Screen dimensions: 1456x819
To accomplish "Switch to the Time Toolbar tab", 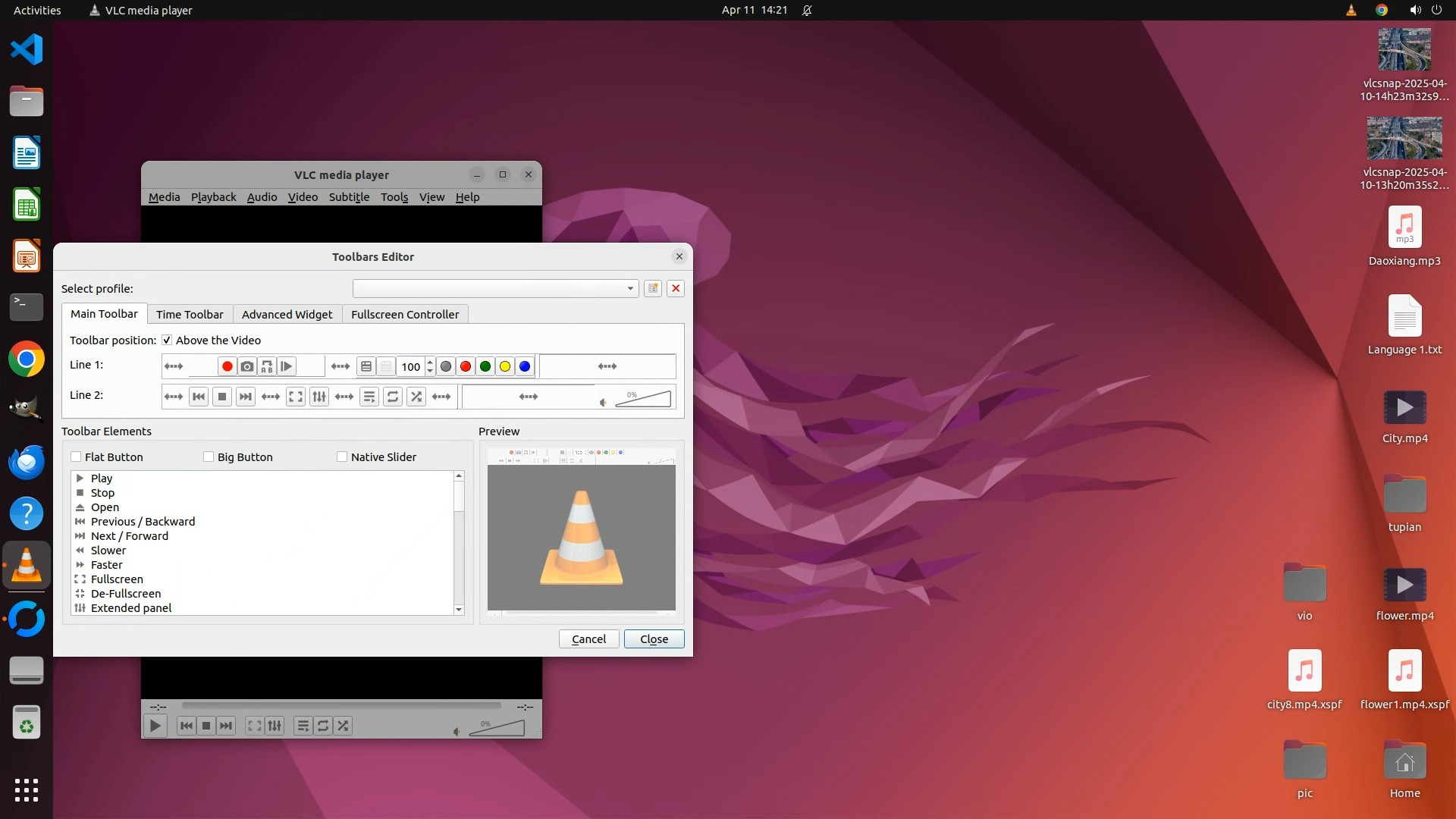I will pos(190,314).
